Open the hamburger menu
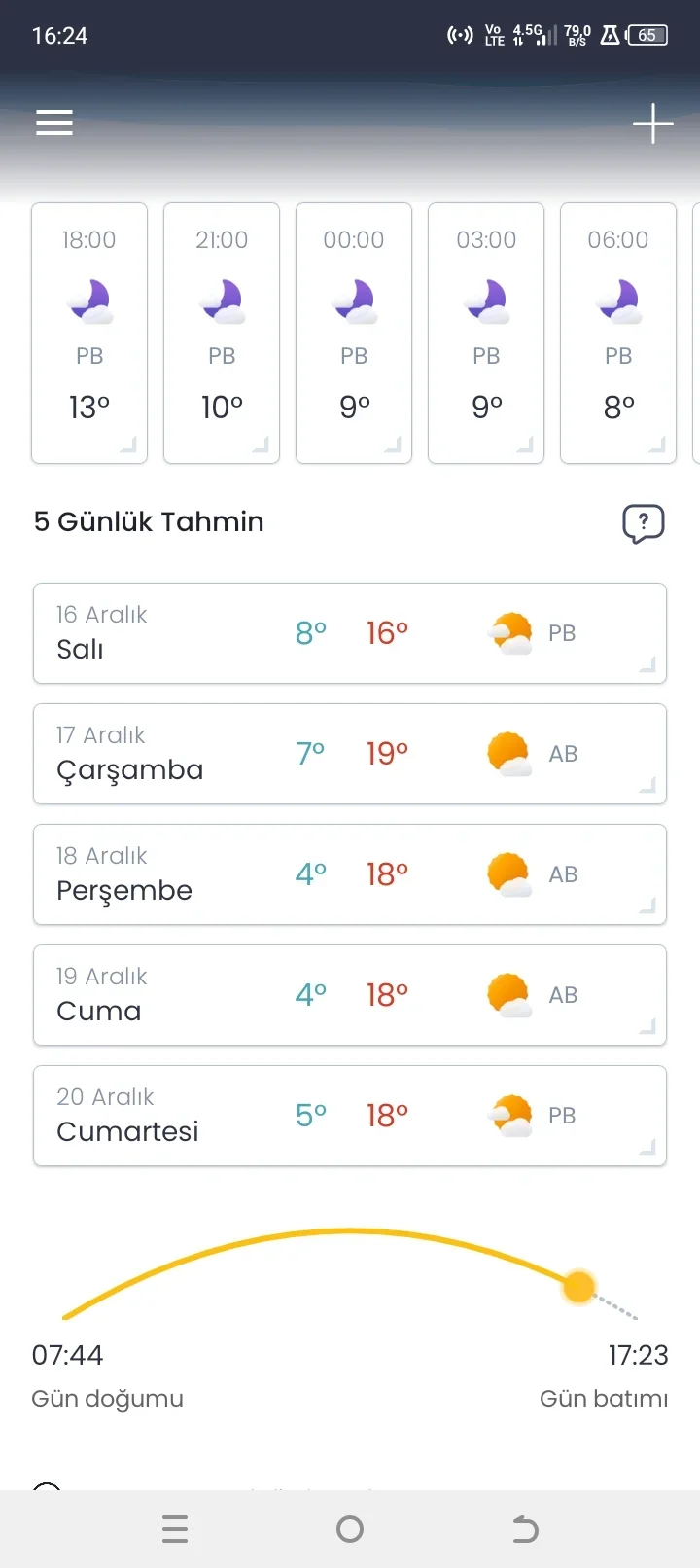The width and height of the screenshot is (700, 1568). (x=54, y=123)
